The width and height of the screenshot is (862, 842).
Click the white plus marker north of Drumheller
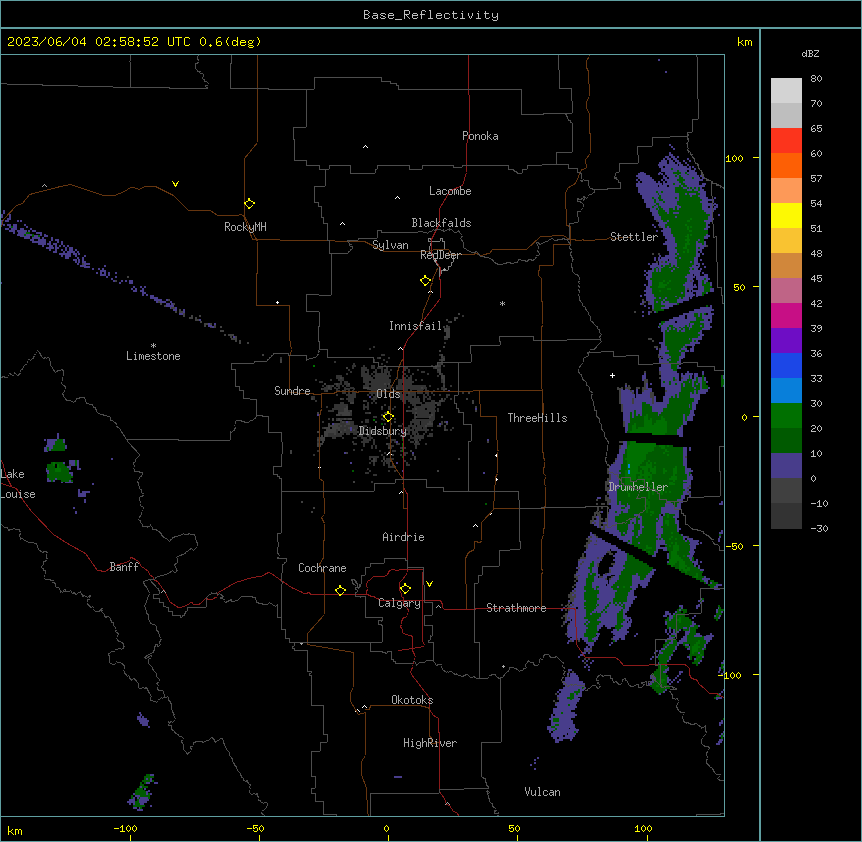click(612, 375)
